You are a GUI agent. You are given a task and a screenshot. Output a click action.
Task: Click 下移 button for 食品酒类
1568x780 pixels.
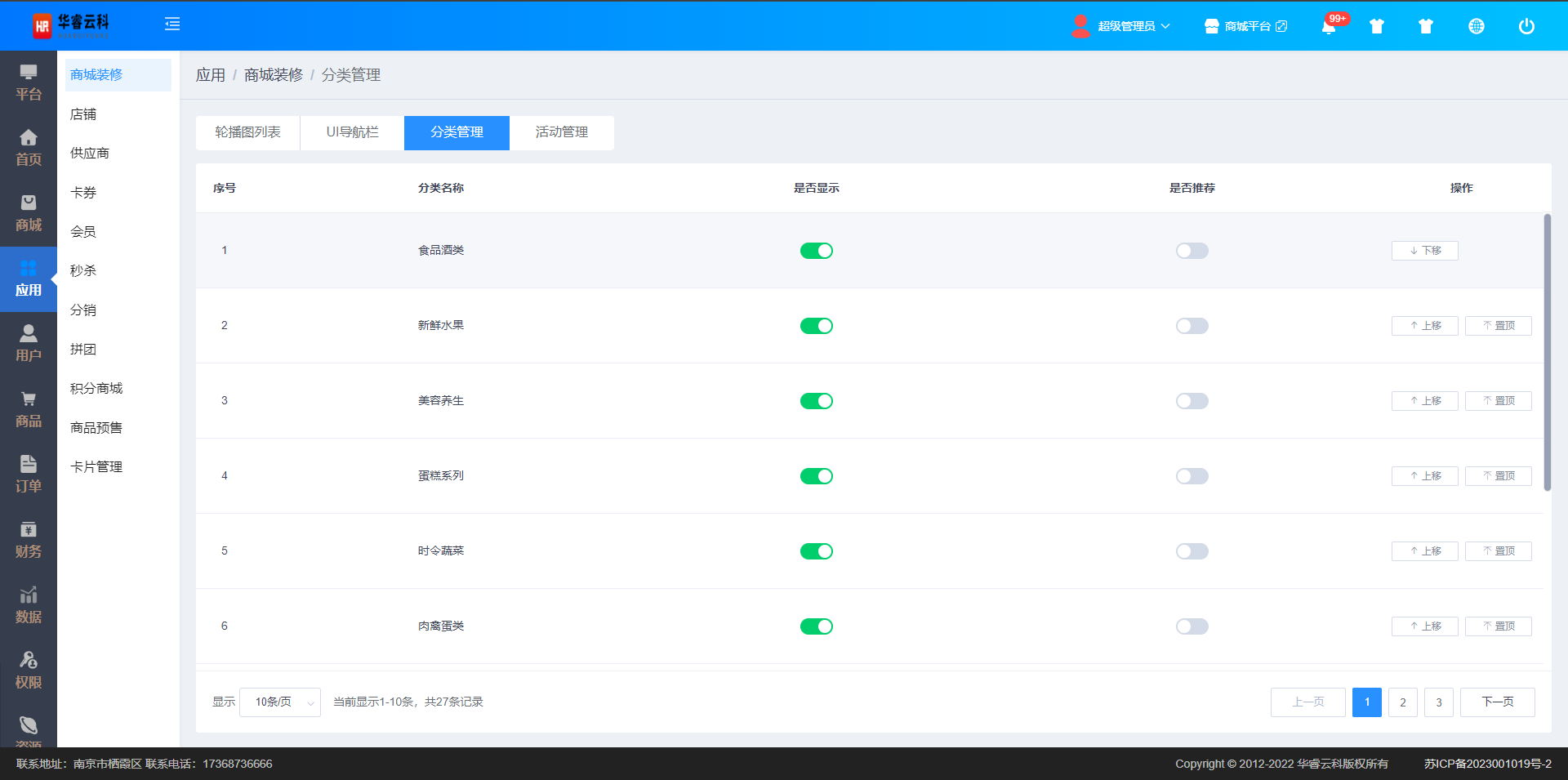(x=1424, y=251)
